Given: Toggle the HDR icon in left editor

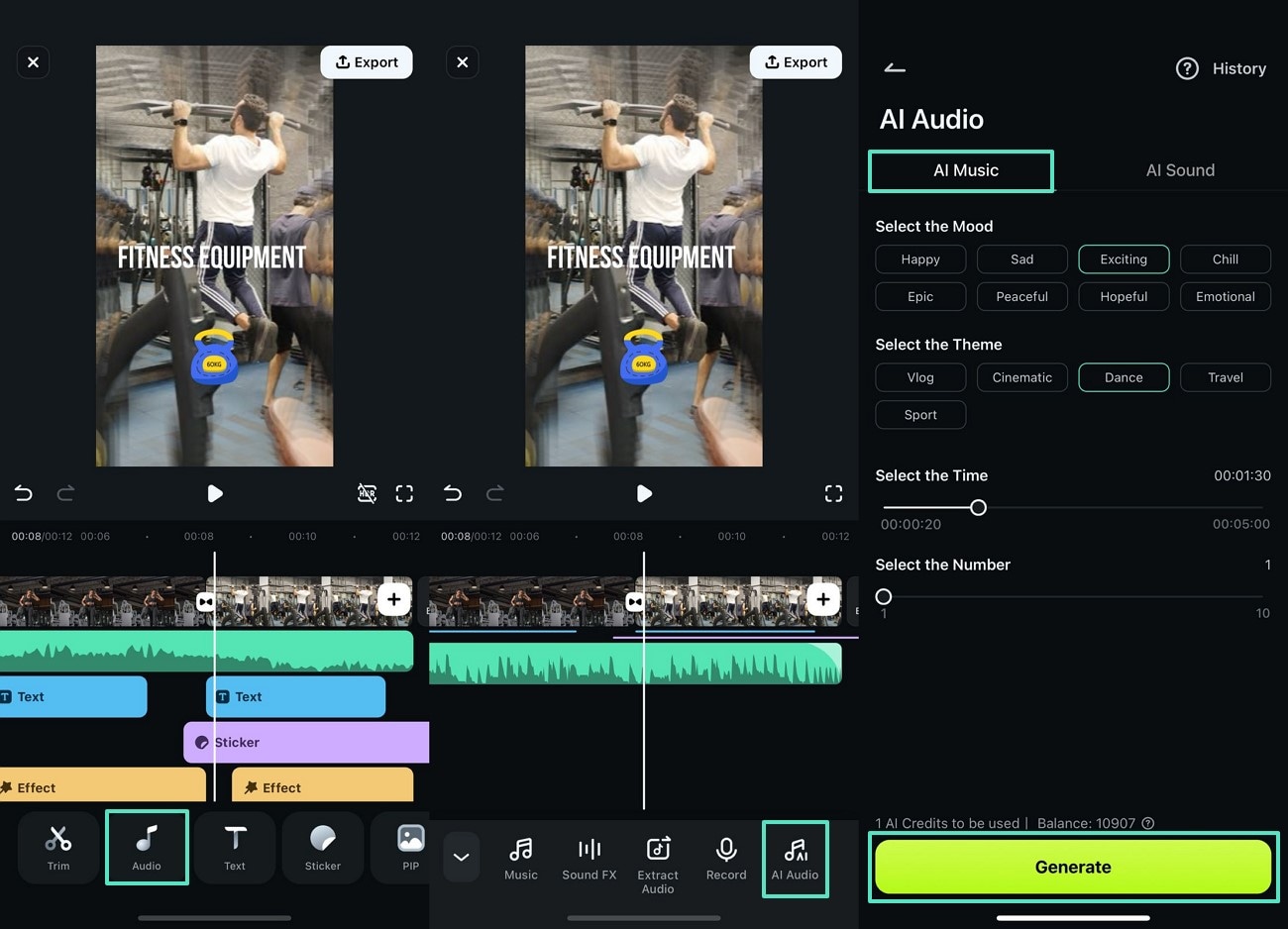Looking at the screenshot, I should [367, 493].
